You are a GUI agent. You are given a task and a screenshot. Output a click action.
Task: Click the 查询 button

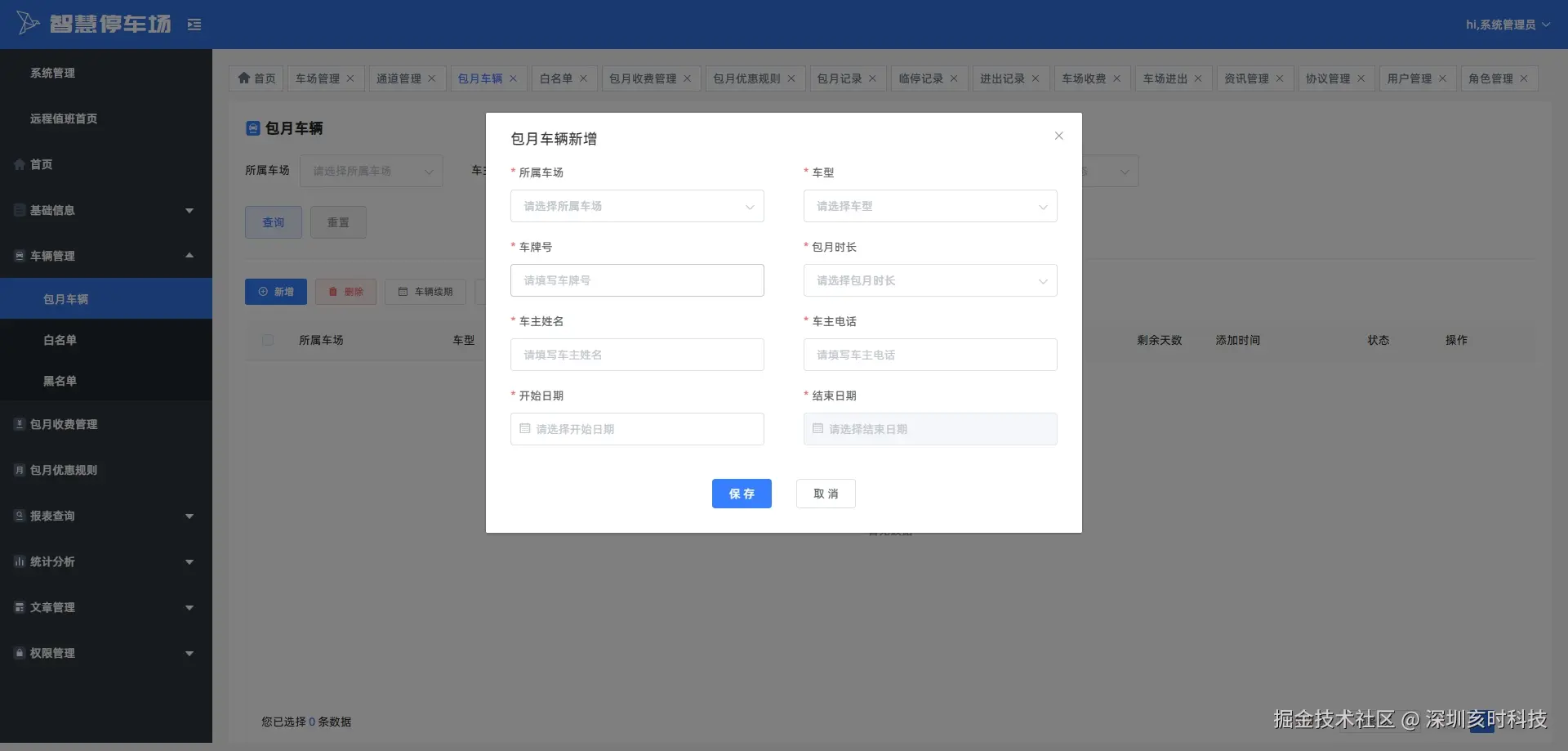coord(274,222)
